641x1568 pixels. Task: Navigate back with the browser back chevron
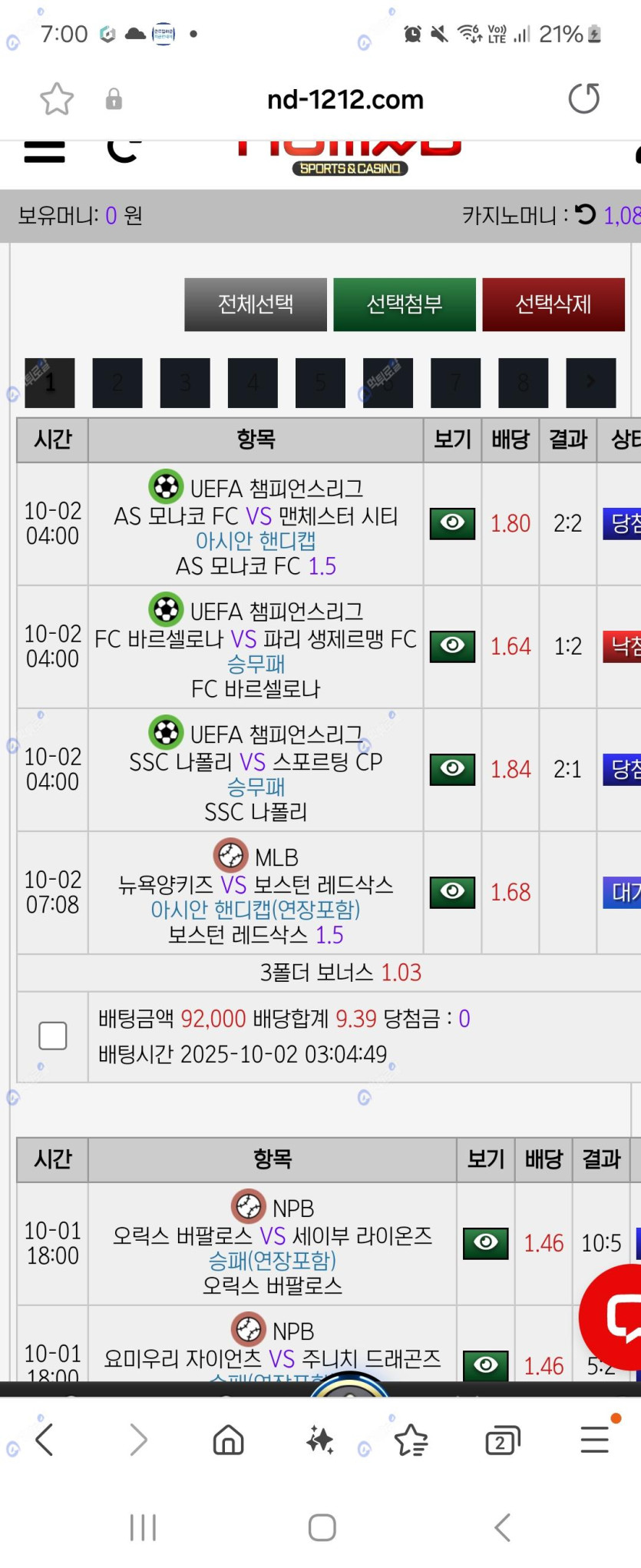pyautogui.click(x=45, y=1440)
